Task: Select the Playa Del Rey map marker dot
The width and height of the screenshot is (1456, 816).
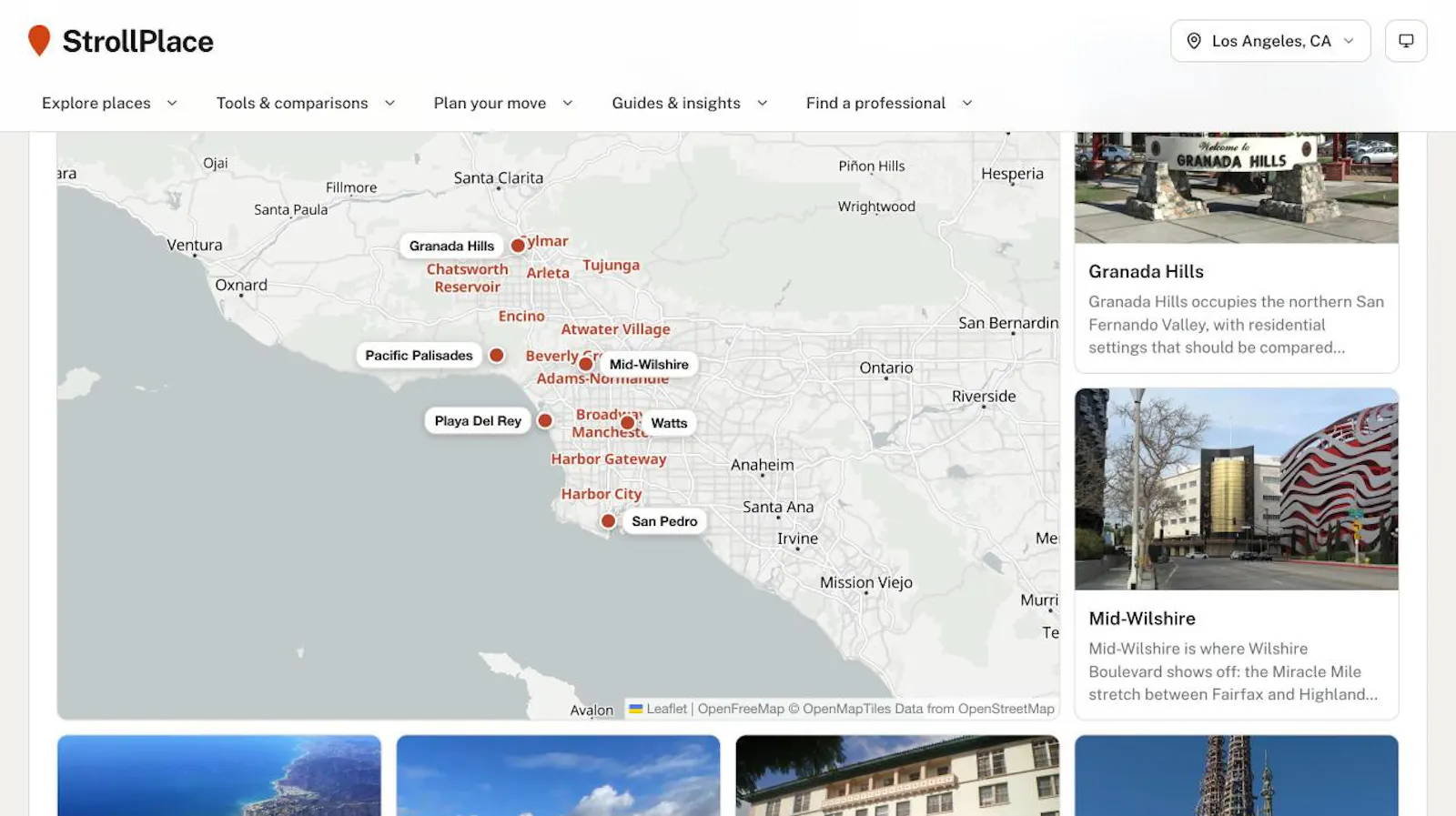Action: (545, 420)
